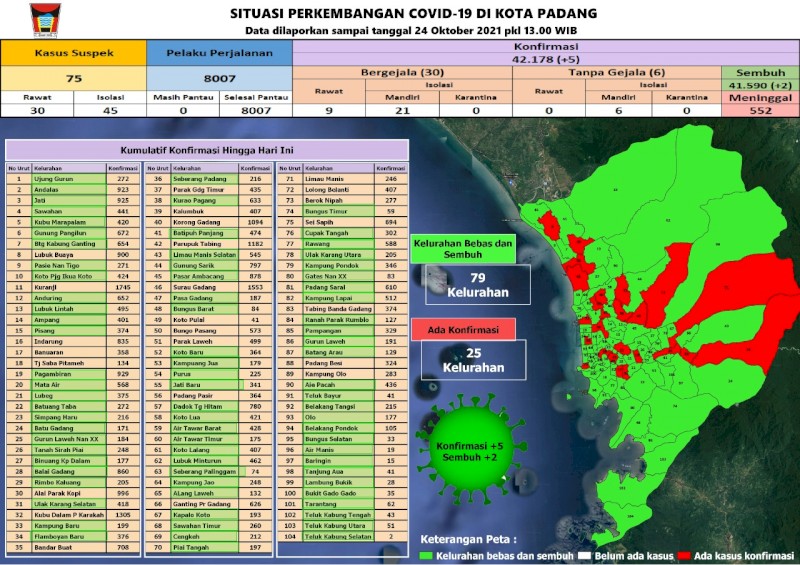Viewport: 800px width, 565px height.
Task: Click the 'Teluk Kabung Selatan' row
Action: [x=343, y=536]
